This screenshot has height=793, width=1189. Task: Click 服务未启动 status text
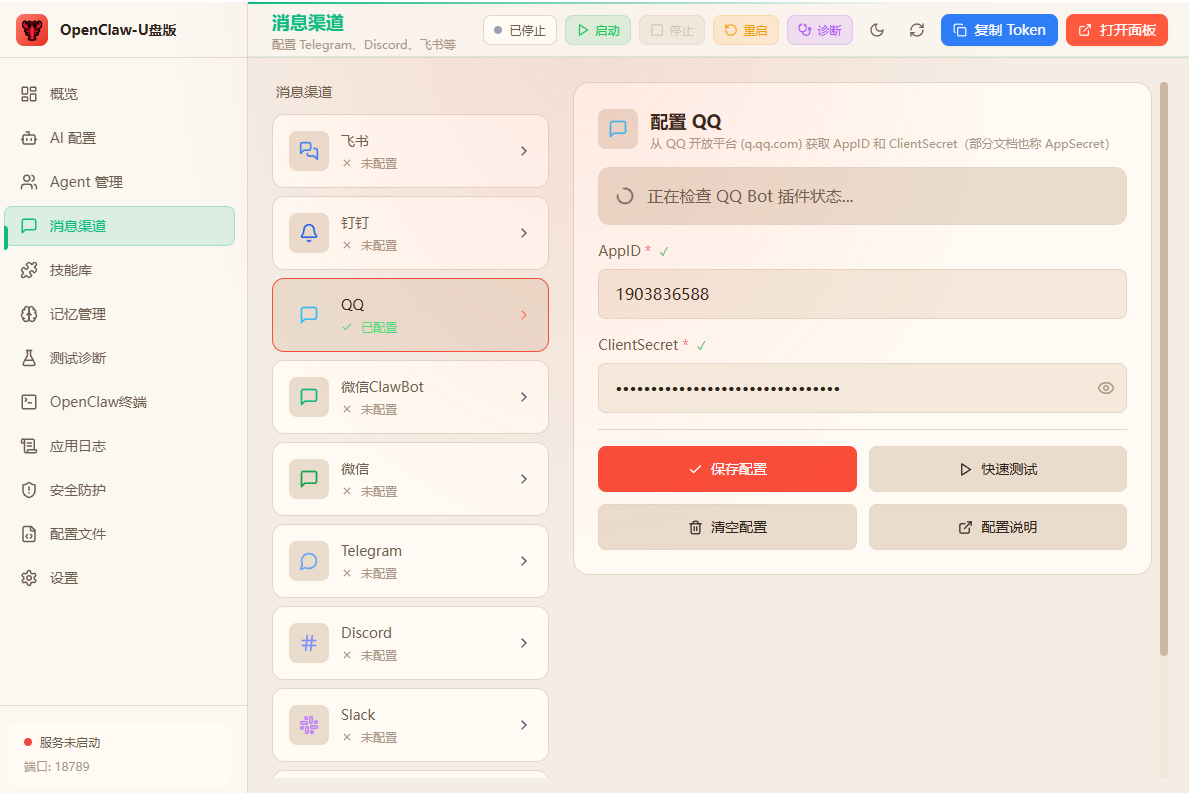[70, 743]
